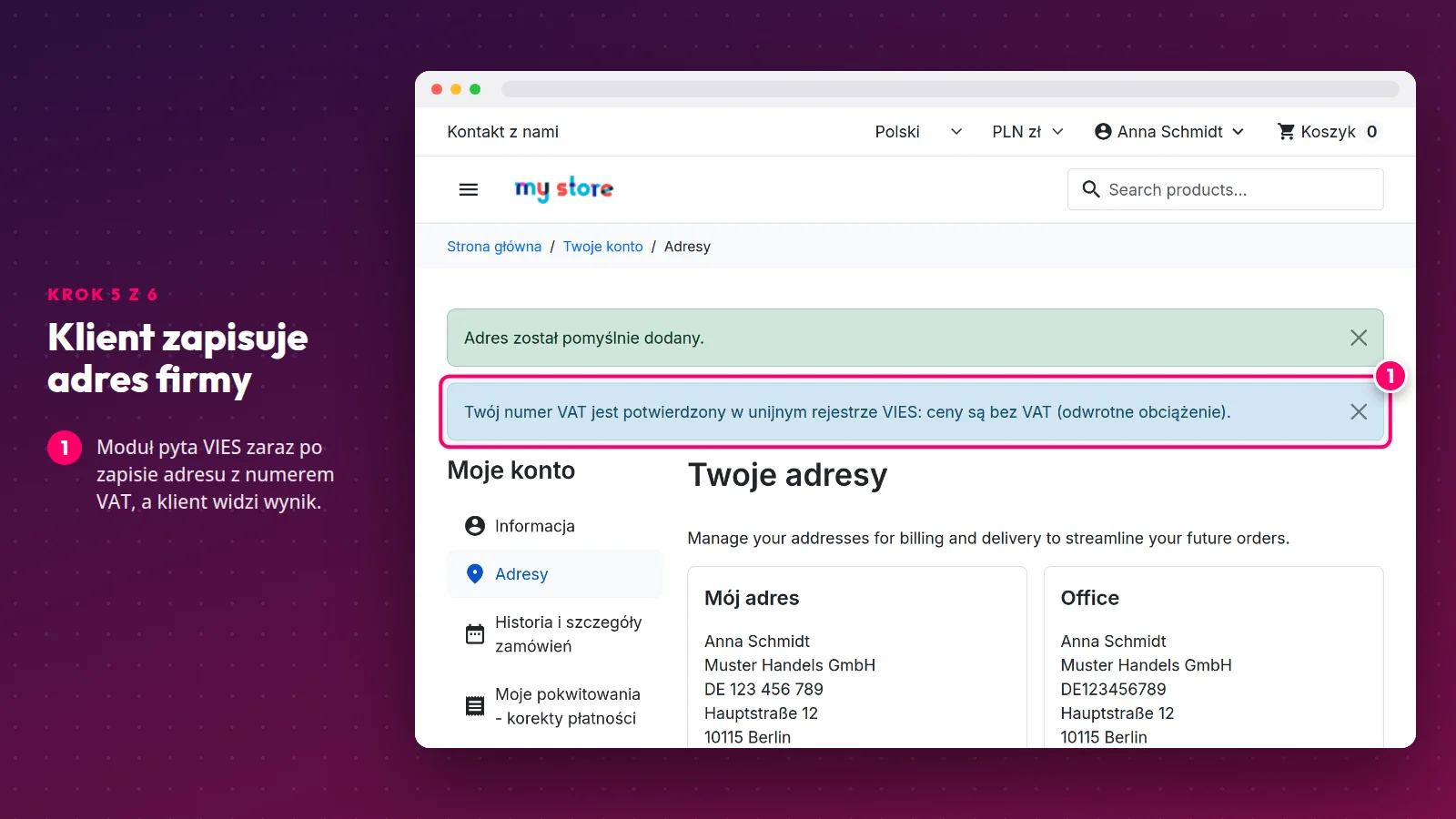This screenshot has height=819, width=1456.
Task: Open Moje pokwitowania - korekty płatności
Action: (x=555, y=706)
